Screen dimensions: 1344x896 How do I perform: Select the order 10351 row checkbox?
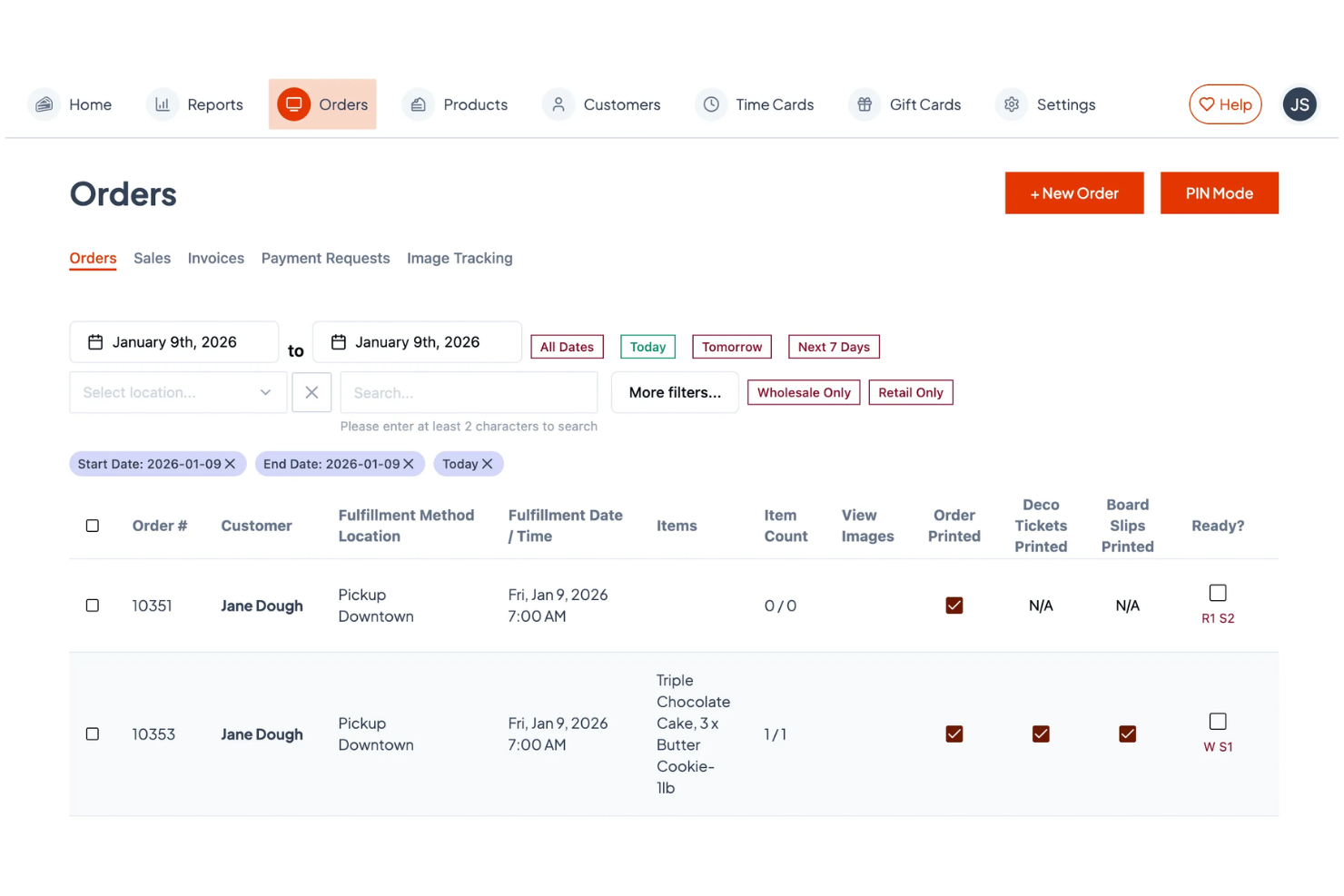point(93,606)
